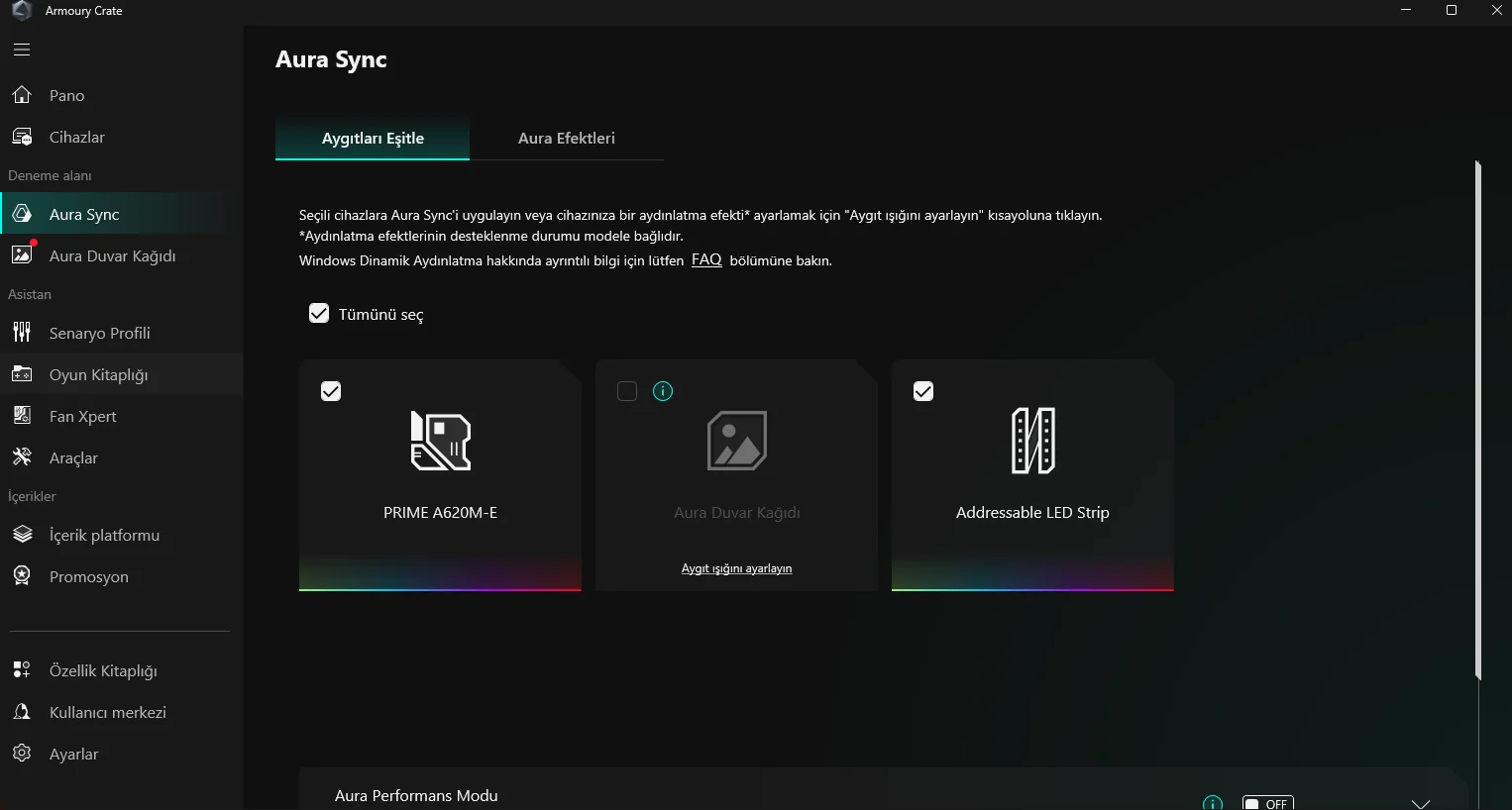The width and height of the screenshot is (1512, 810).
Task: Open Pano from the sidebar
Action: tap(121, 95)
